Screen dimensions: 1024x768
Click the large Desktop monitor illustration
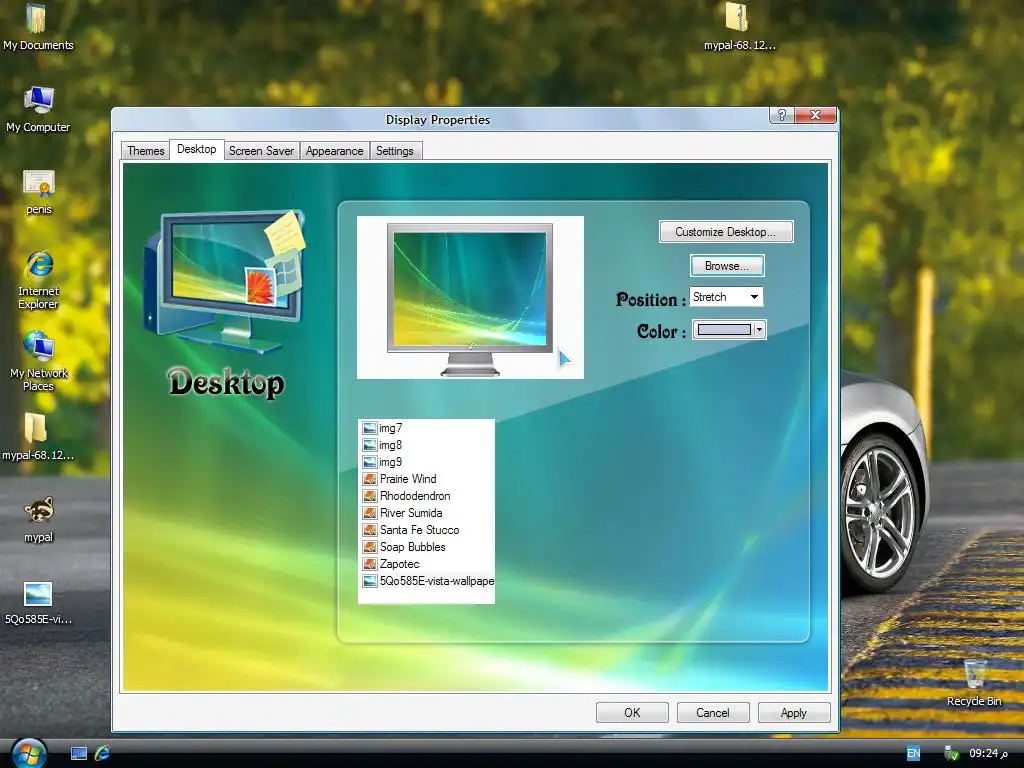point(225,281)
